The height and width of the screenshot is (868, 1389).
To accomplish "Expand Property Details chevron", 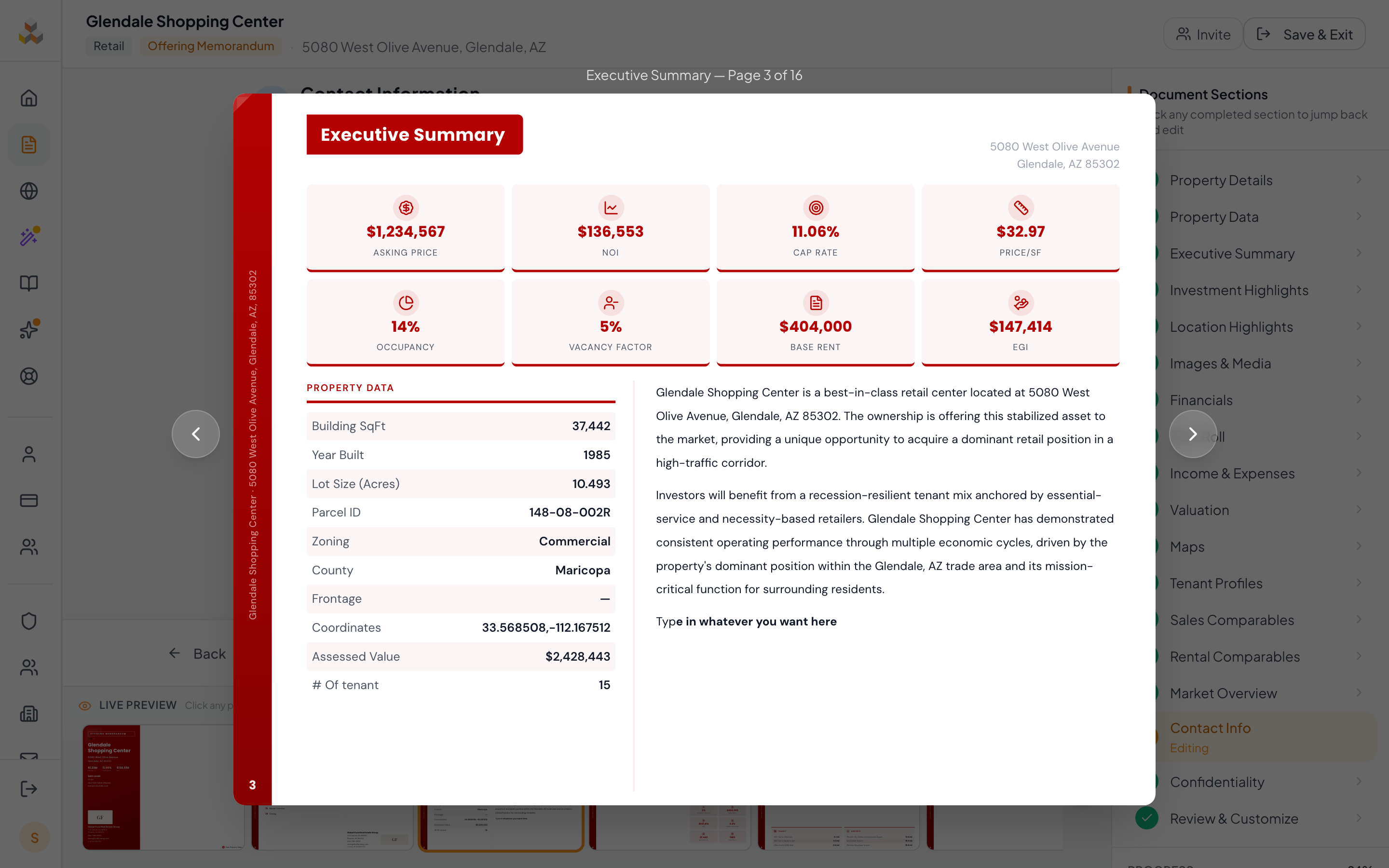I will coord(1359,180).
